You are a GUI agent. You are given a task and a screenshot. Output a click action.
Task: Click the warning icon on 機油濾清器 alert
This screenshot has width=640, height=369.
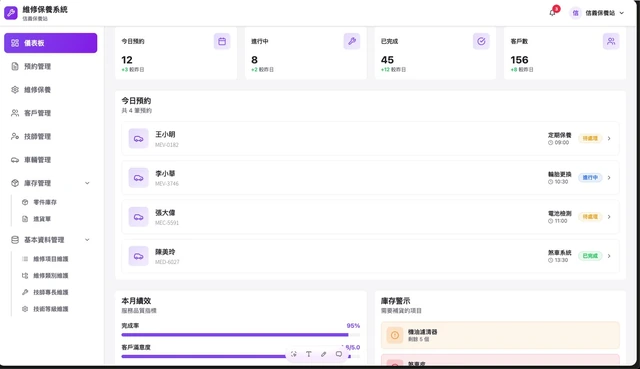click(395, 335)
